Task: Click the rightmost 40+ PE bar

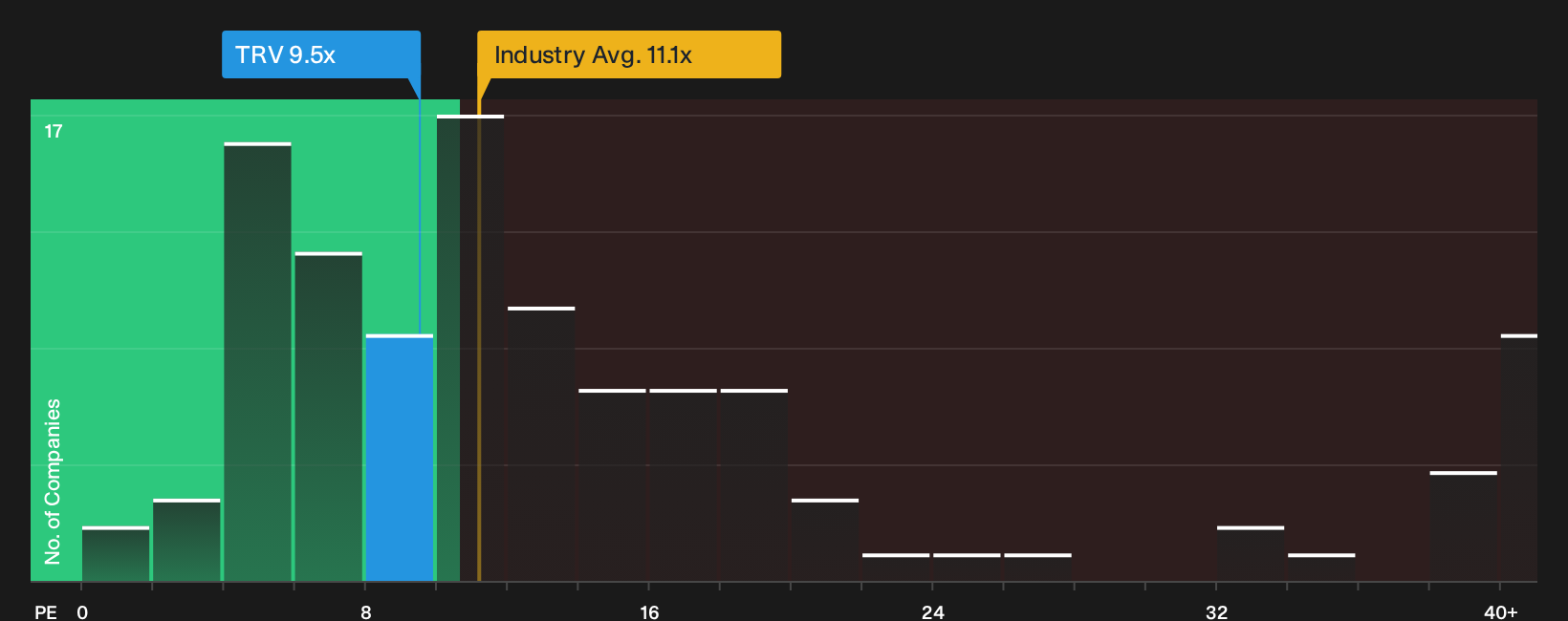Action: pyautogui.click(x=1519, y=458)
